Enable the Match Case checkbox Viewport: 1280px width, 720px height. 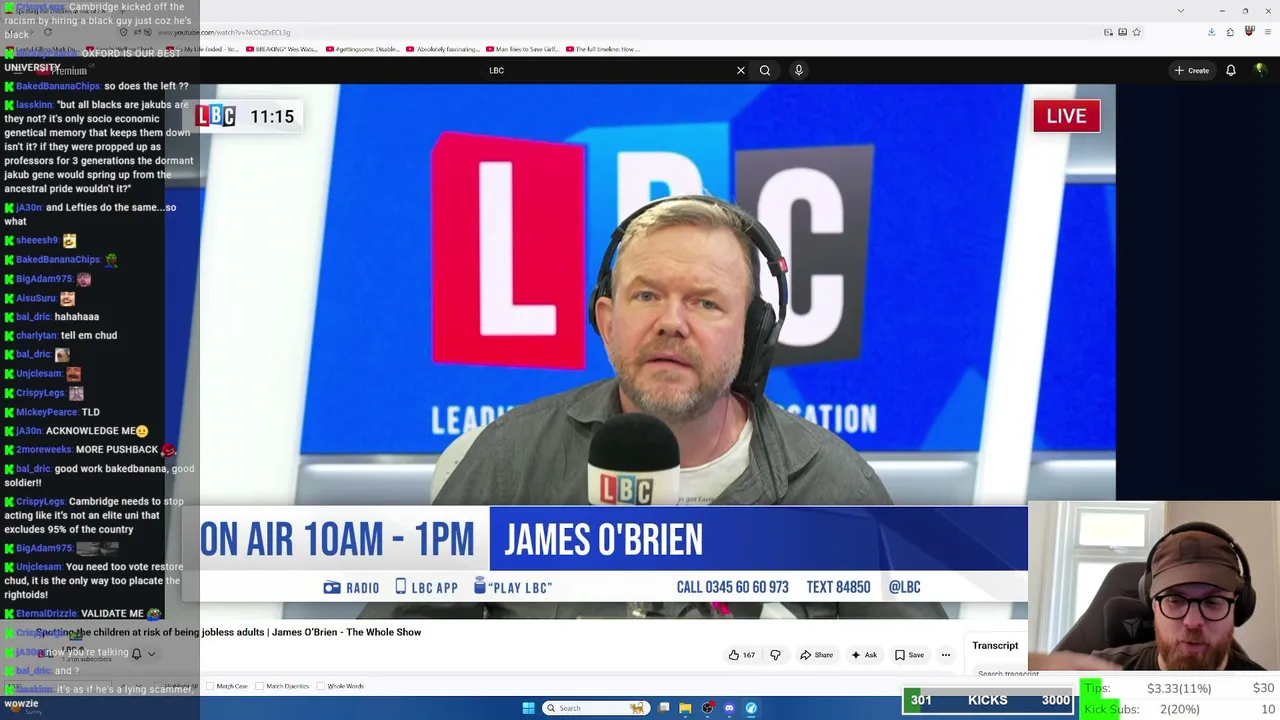point(211,686)
